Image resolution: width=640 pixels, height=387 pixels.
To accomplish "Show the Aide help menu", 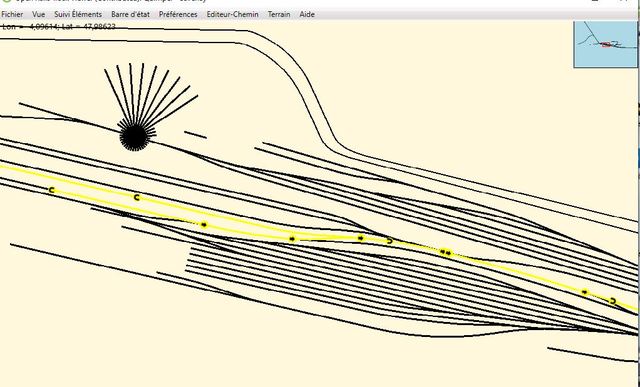I will [307, 14].
